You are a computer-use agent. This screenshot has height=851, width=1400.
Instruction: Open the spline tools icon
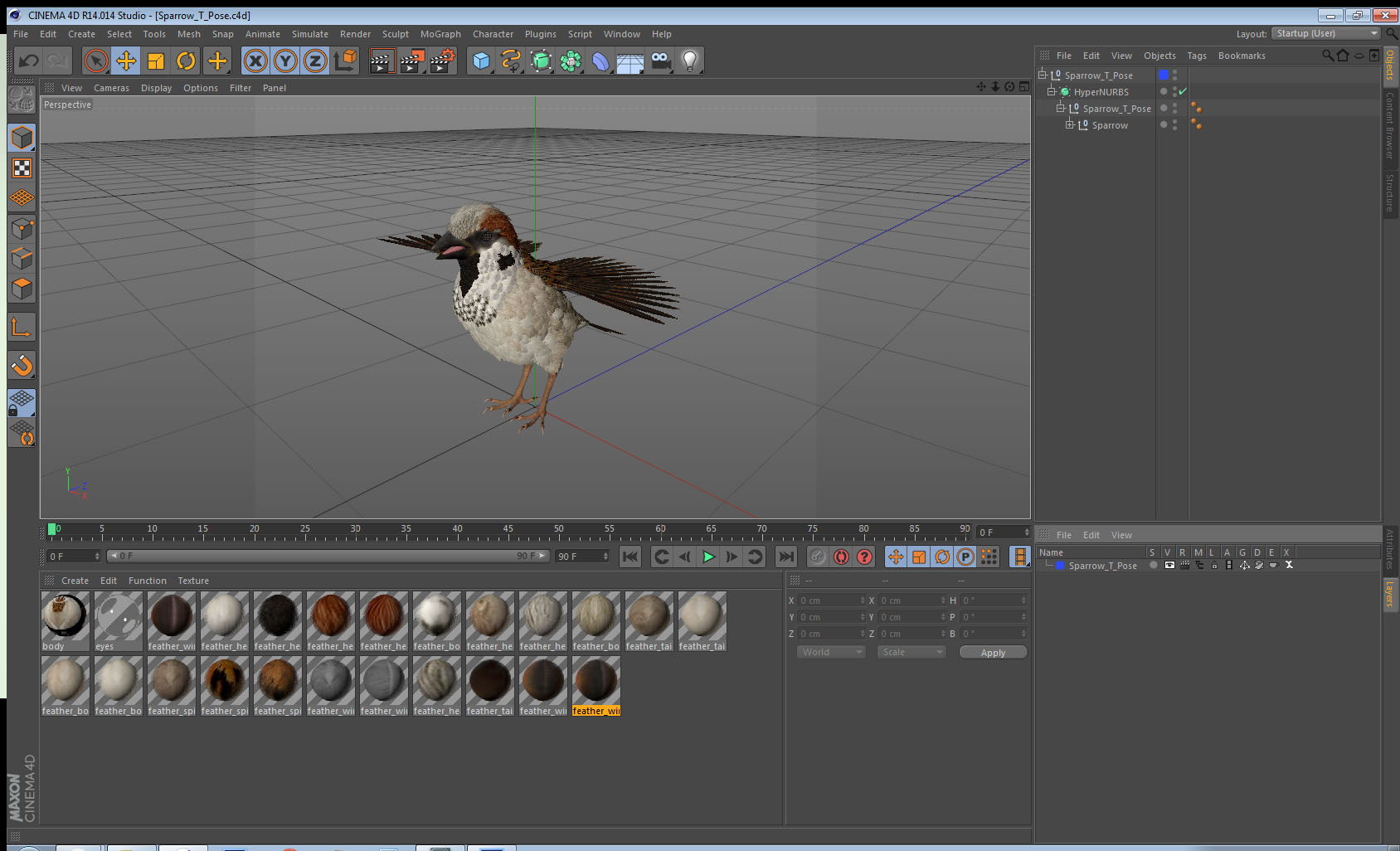511,61
